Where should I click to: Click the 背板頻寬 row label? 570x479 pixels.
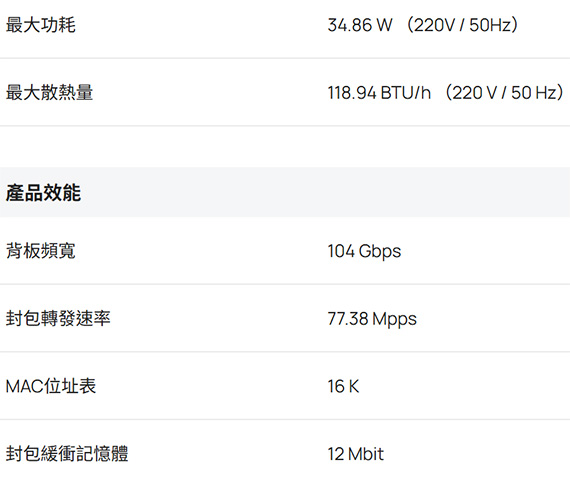(x=41, y=251)
